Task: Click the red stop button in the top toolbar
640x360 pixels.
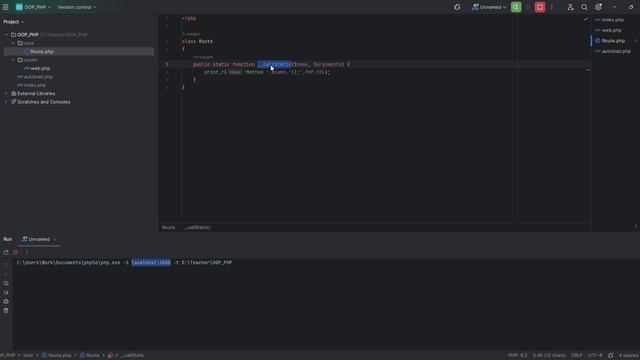Action: (x=540, y=7)
